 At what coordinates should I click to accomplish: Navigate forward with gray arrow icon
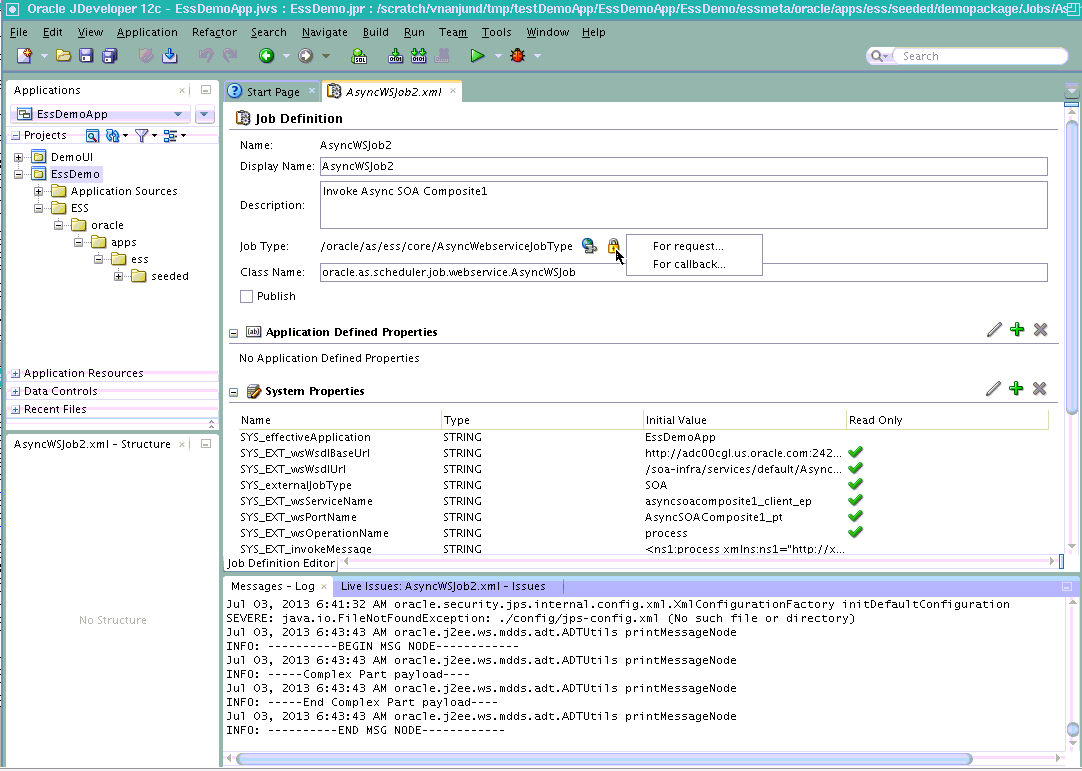coord(306,56)
